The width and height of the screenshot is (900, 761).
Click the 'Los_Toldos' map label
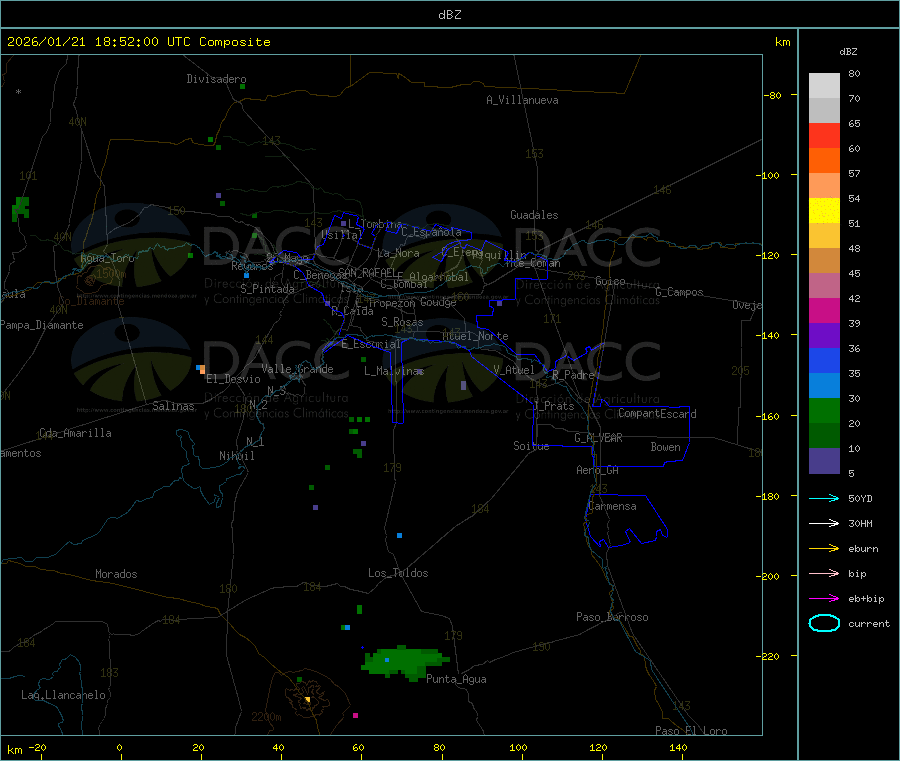coord(398,573)
